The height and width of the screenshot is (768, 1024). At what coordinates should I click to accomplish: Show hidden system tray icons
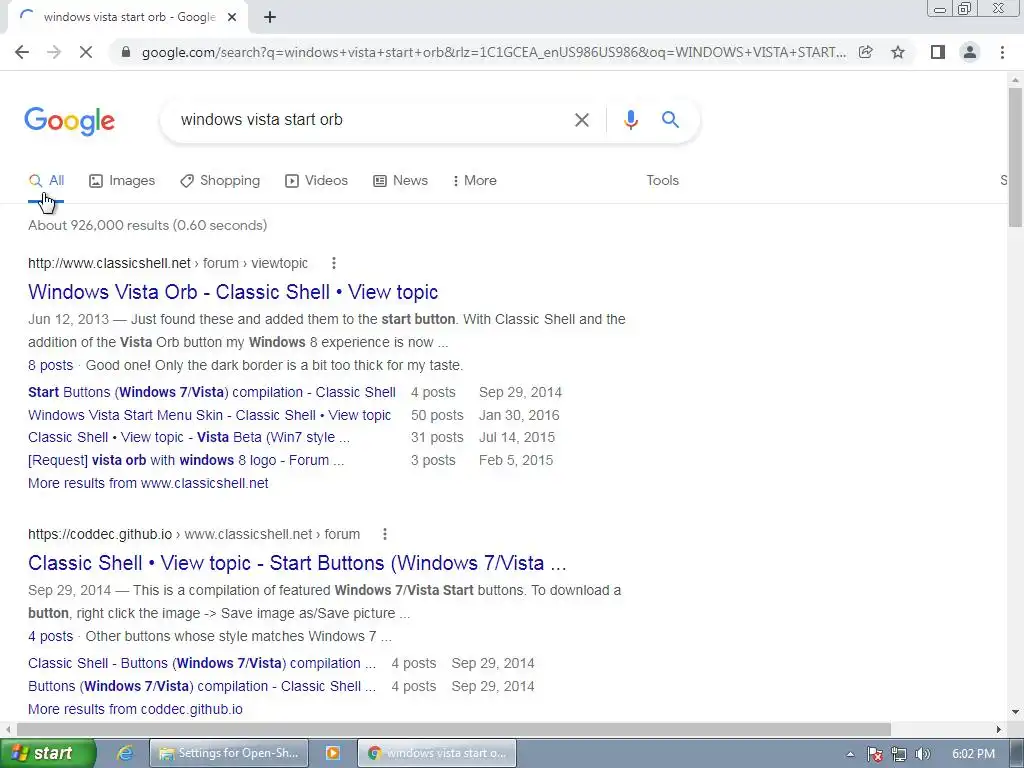click(850, 754)
